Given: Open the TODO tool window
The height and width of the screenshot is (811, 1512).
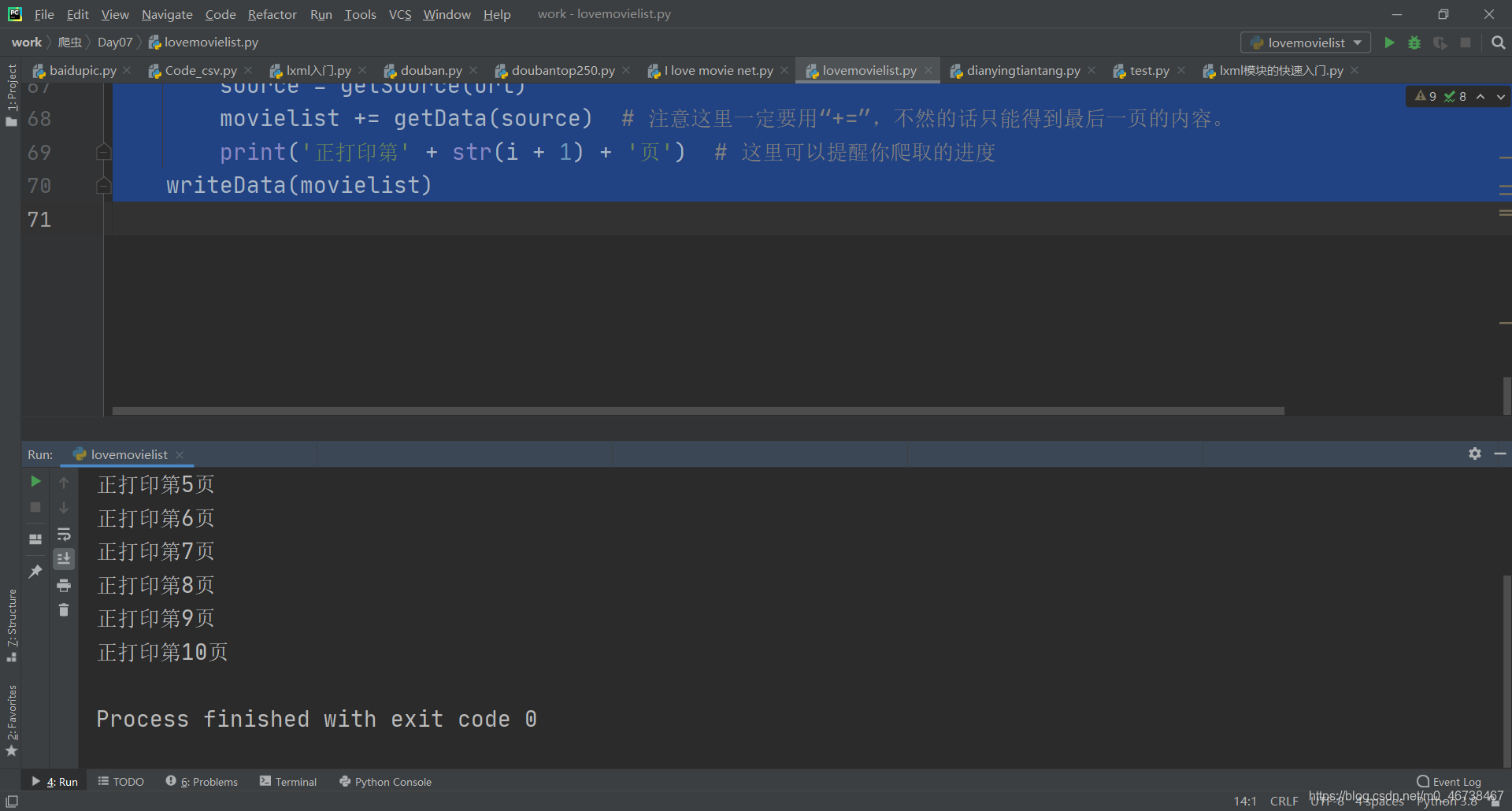Looking at the screenshot, I should [121, 781].
